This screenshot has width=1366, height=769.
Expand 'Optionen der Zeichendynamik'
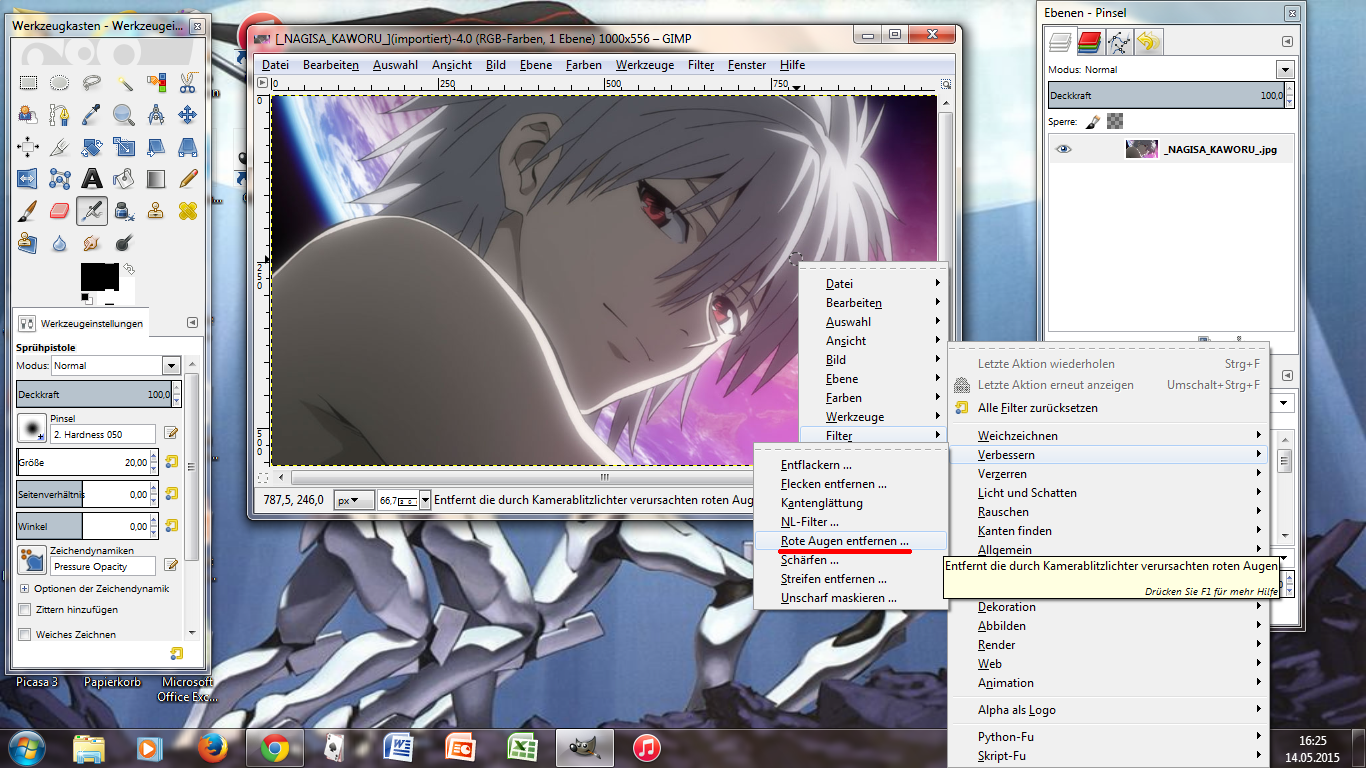(25, 589)
